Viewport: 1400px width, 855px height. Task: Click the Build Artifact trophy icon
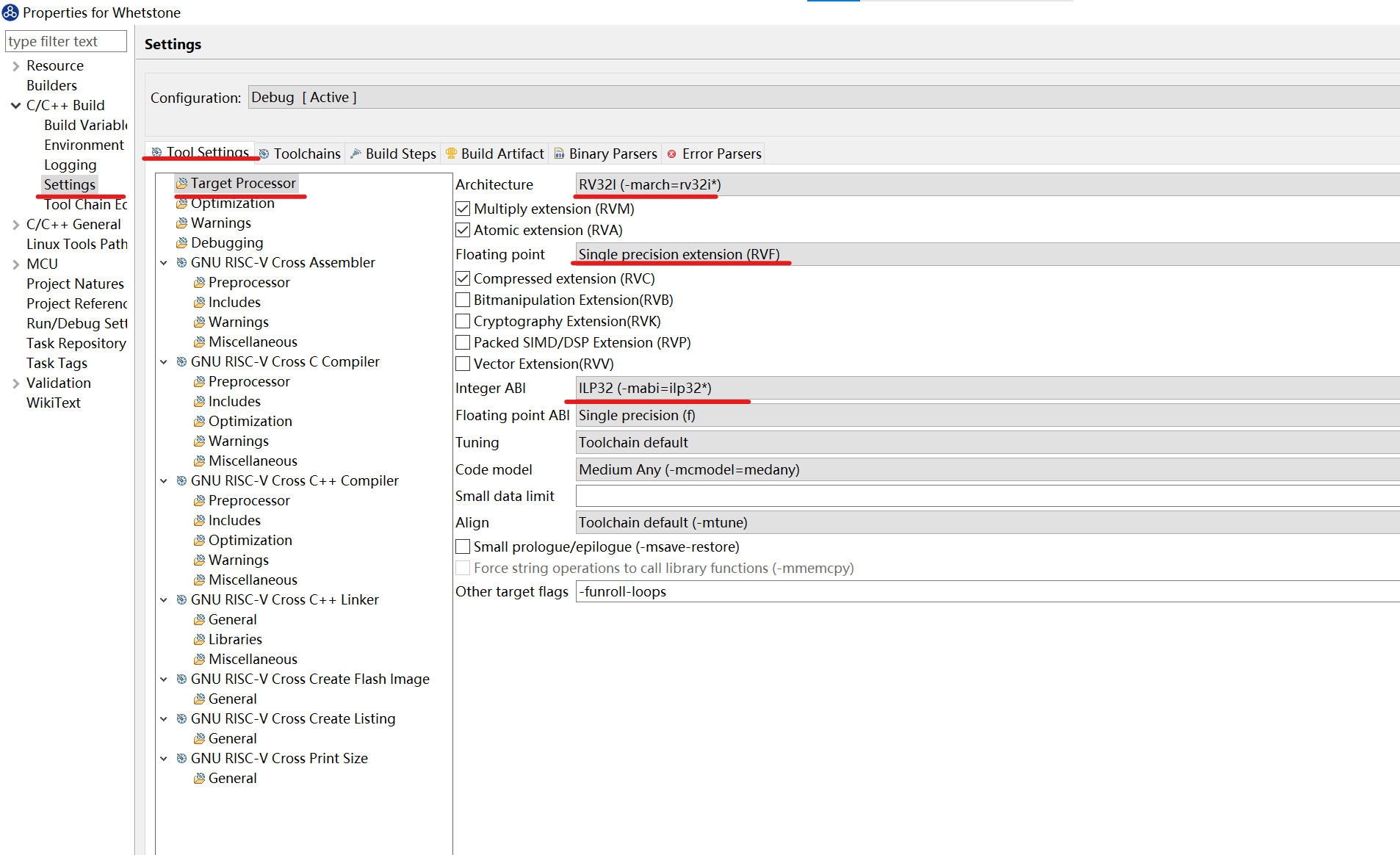click(452, 154)
